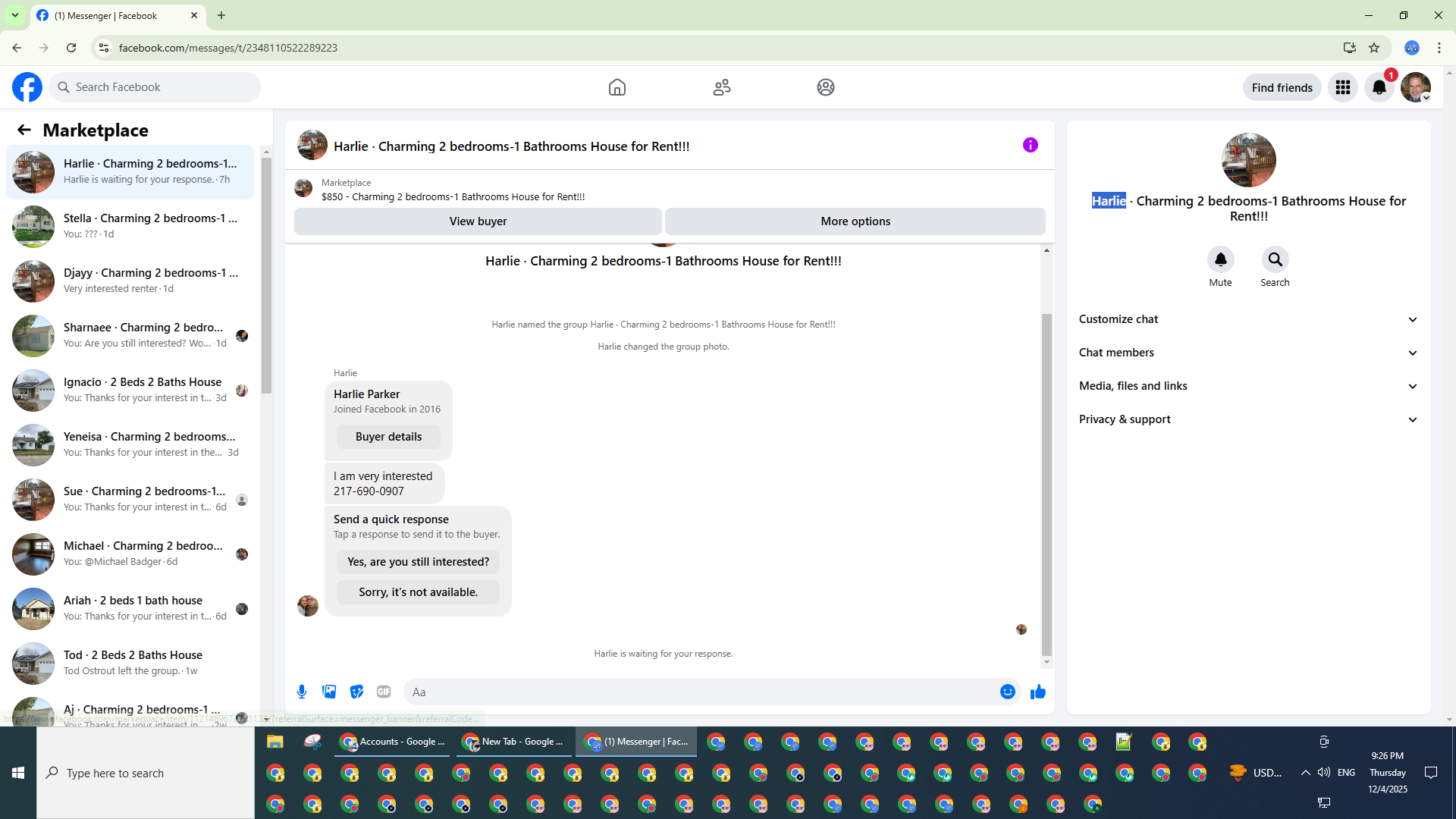1456x819 pixels.
Task: Focus the Aa message input field
Action: pos(698,692)
